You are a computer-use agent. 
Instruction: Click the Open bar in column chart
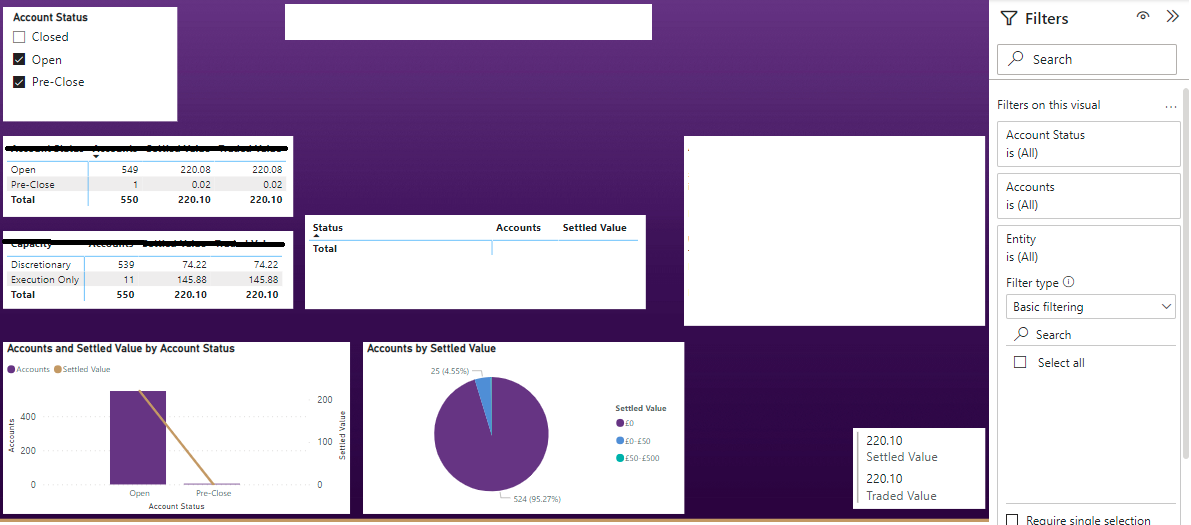[x=137, y=438]
